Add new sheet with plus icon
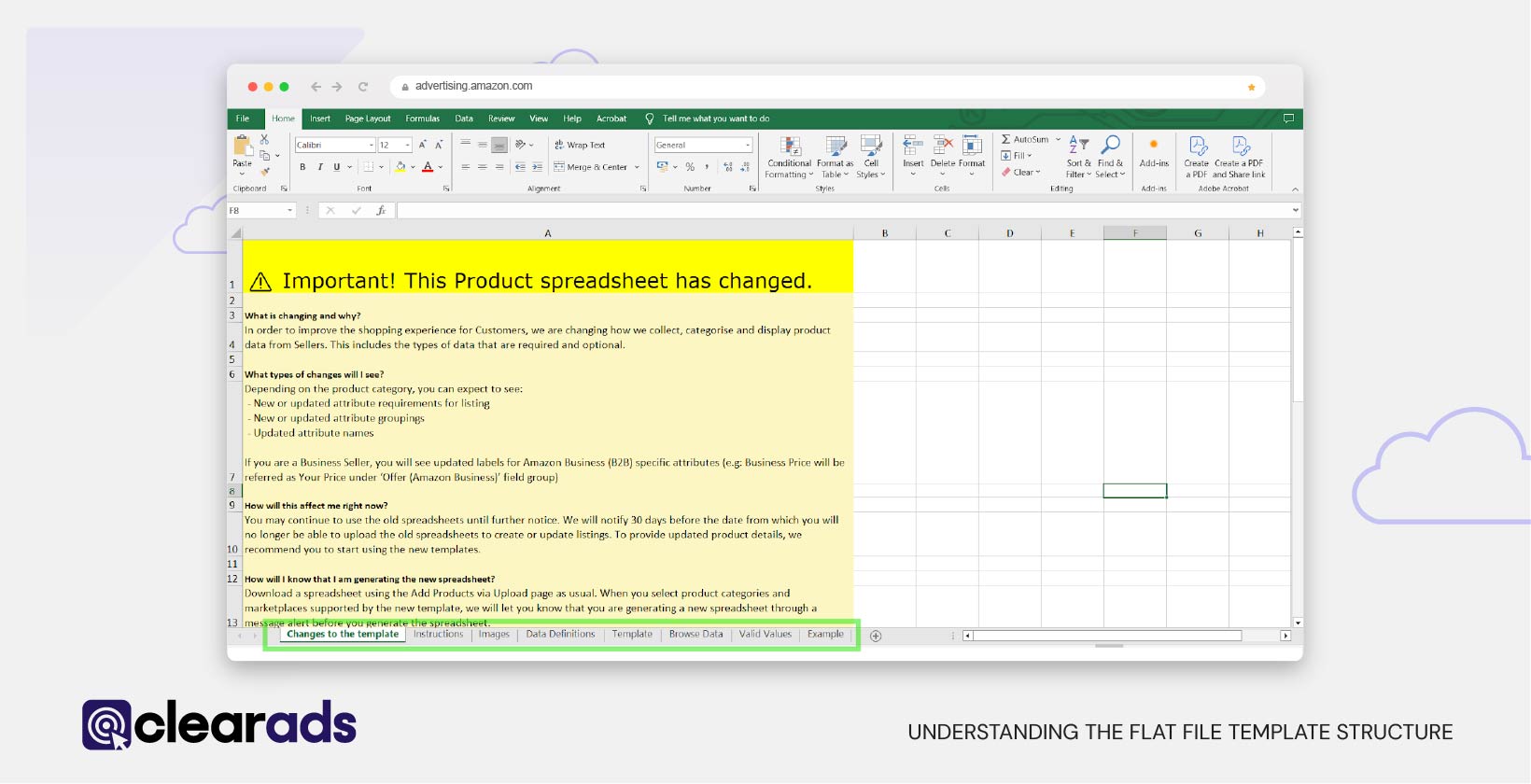 (x=876, y=636)
